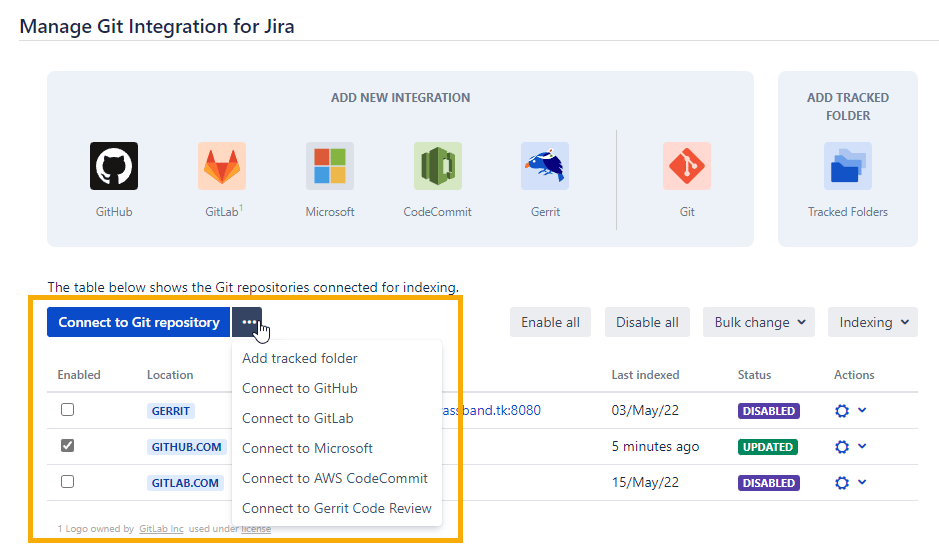Click the AWS CodeCommit integration icon

click(437, 166)
